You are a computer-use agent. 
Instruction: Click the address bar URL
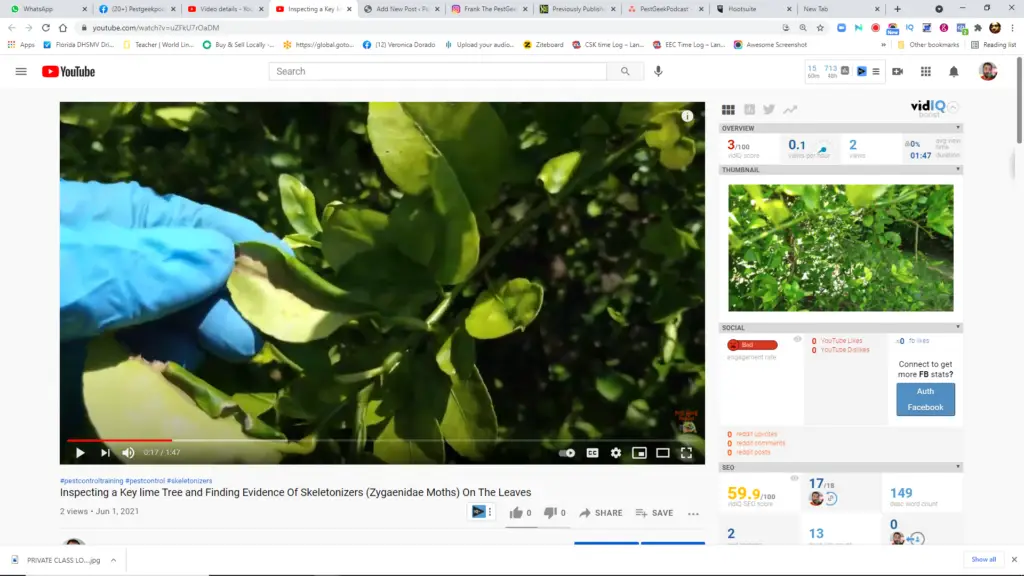155,27
